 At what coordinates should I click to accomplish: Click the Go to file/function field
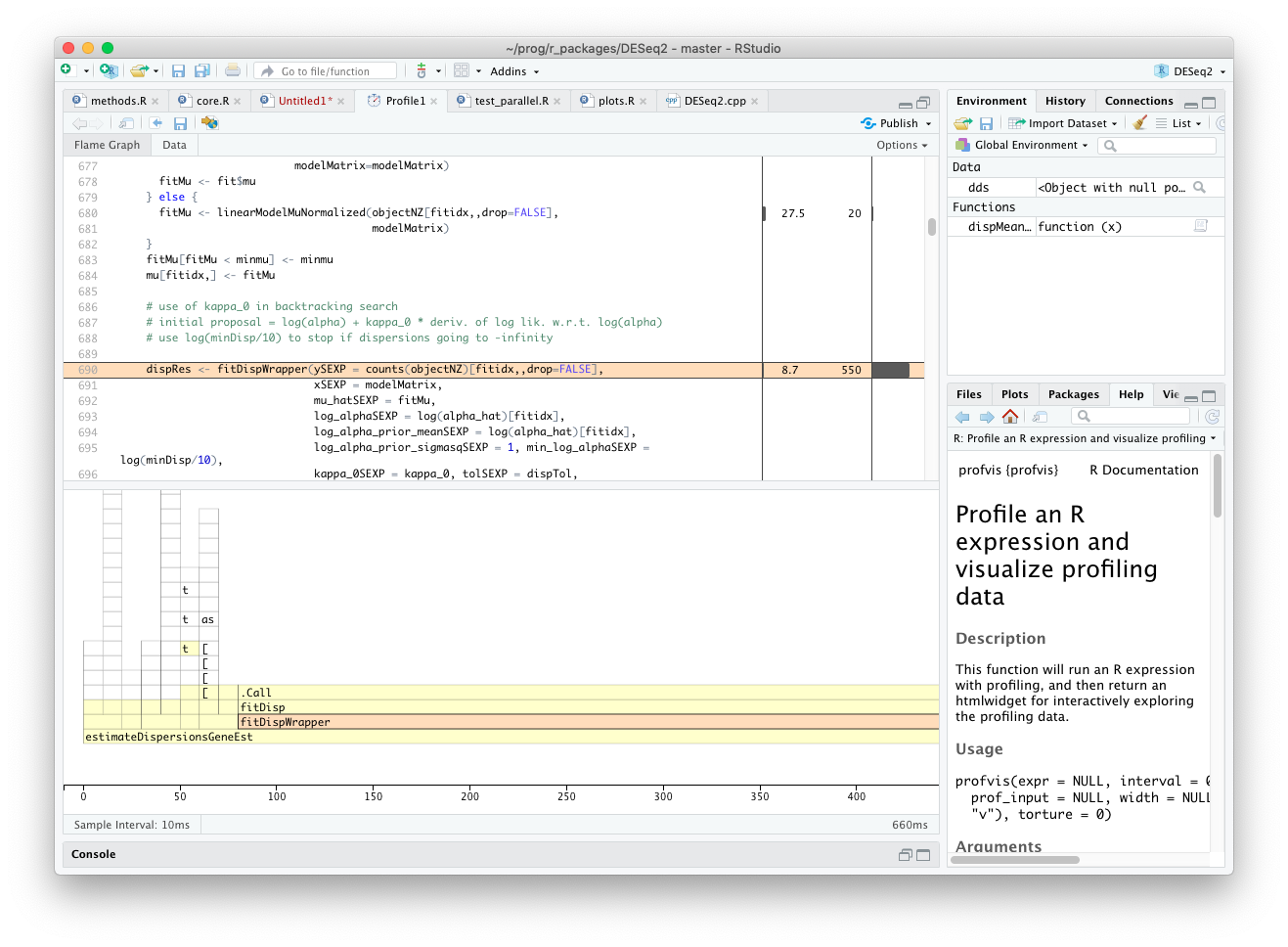326,71
